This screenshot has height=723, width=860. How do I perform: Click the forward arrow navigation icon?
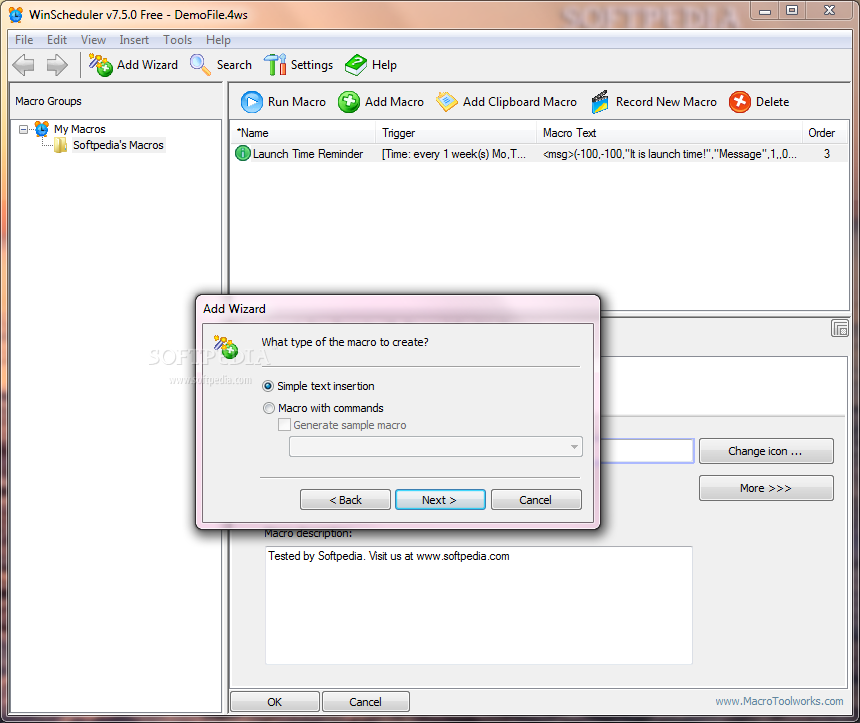click(x=57, y=65)
